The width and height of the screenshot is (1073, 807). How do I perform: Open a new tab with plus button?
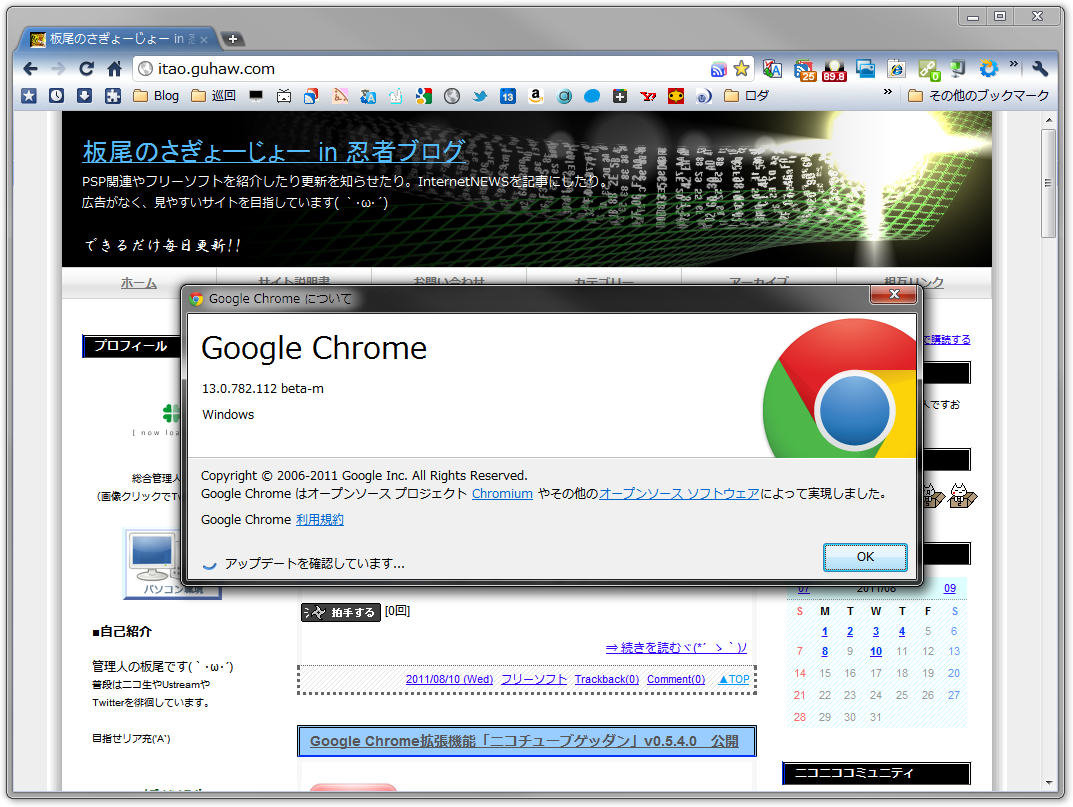(233, 39)
